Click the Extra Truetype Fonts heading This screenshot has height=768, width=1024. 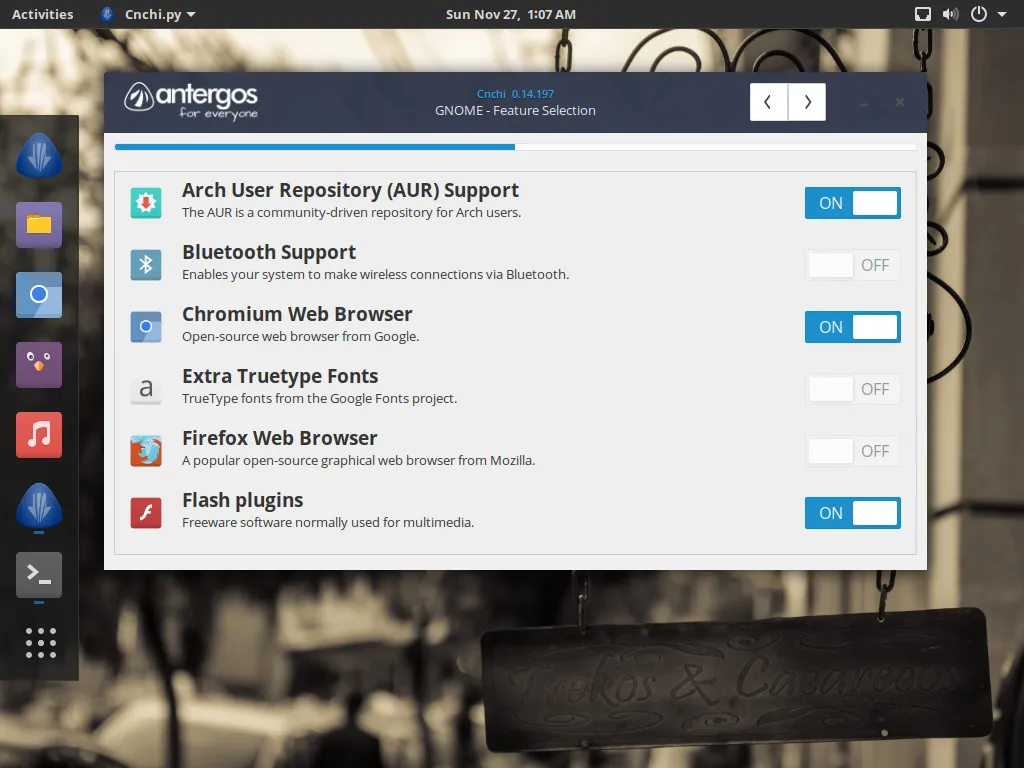(280, 376)
